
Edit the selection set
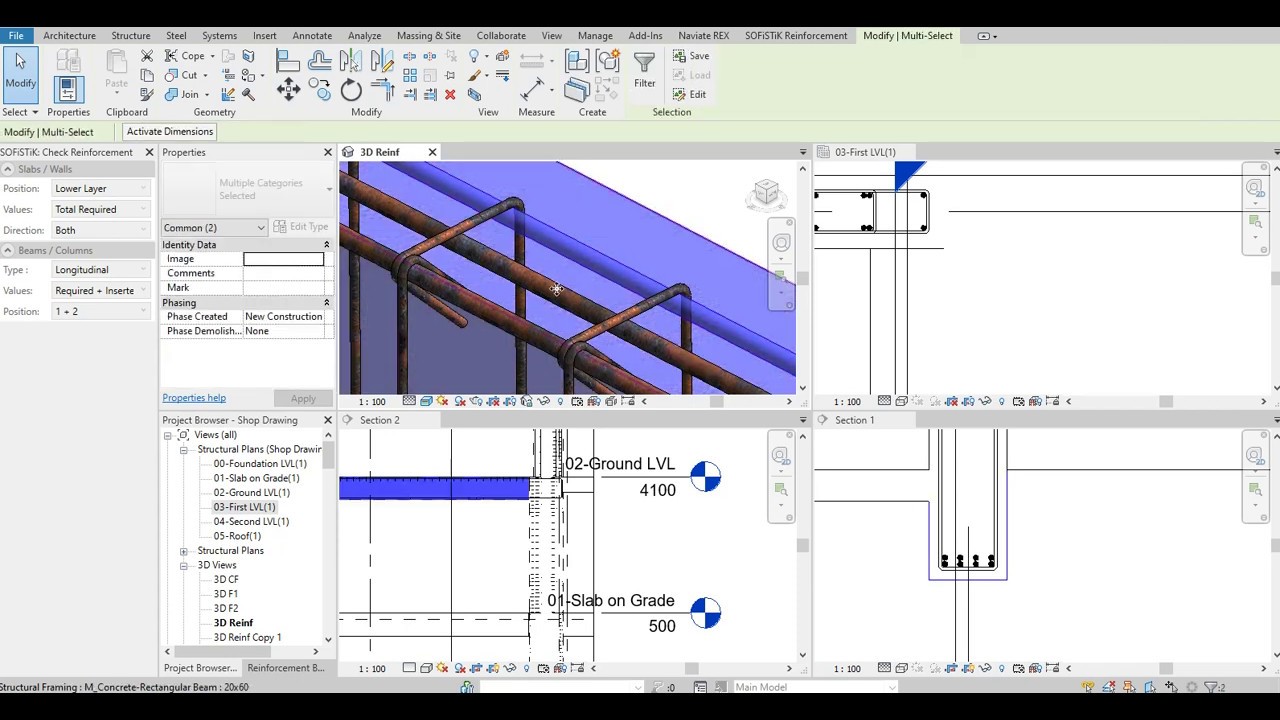[690, 94]
